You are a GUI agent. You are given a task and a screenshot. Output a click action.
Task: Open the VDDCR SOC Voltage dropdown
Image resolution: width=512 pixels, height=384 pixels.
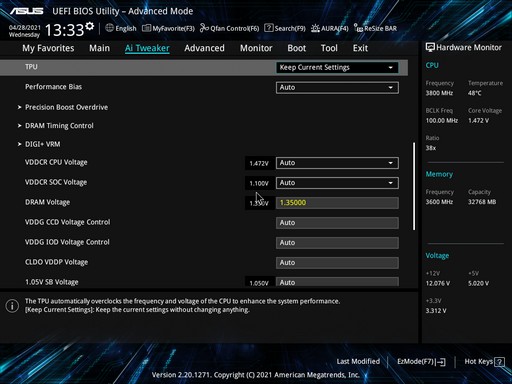coord(337,183)
